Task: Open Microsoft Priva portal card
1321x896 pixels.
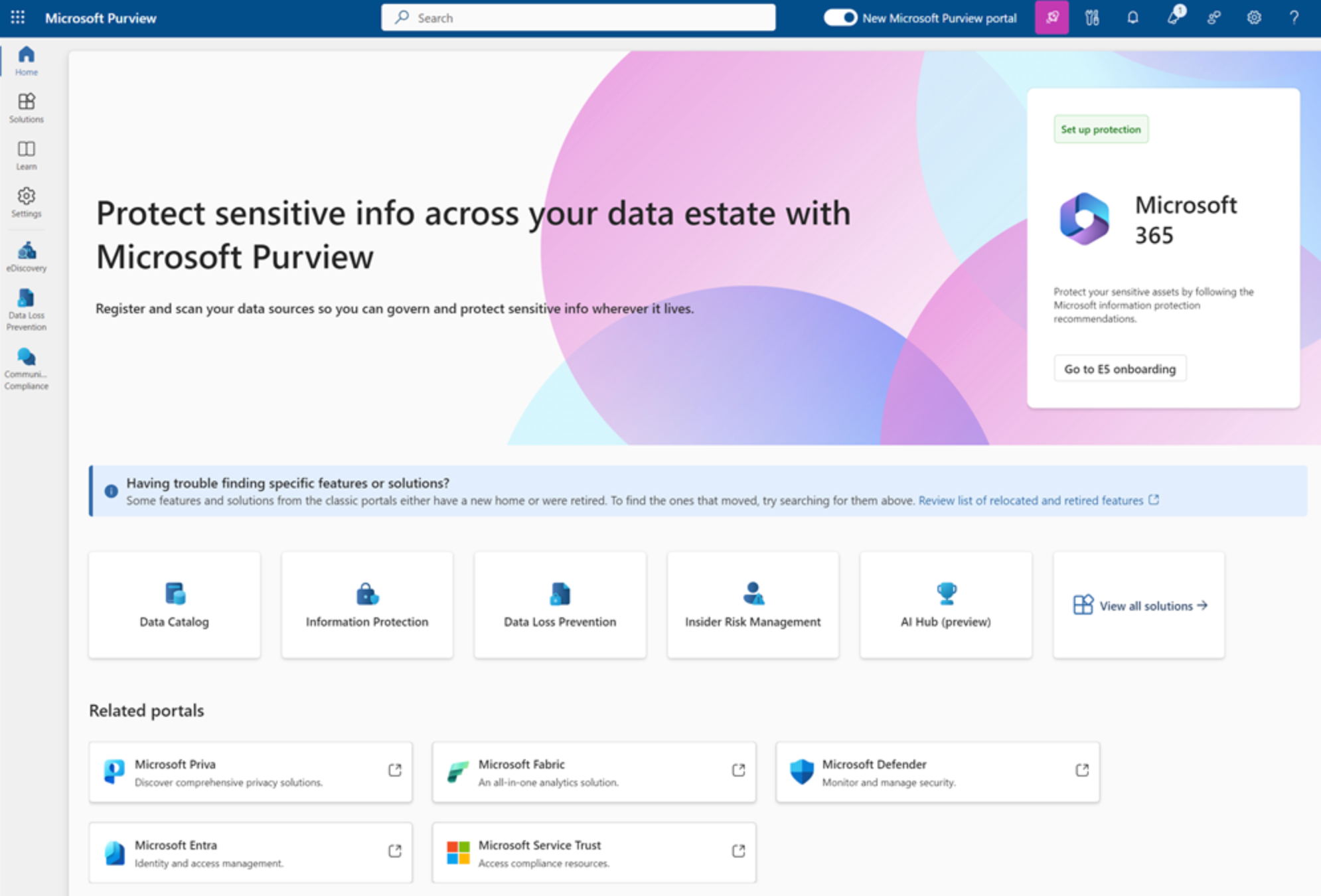Action: tap(251, 772)
